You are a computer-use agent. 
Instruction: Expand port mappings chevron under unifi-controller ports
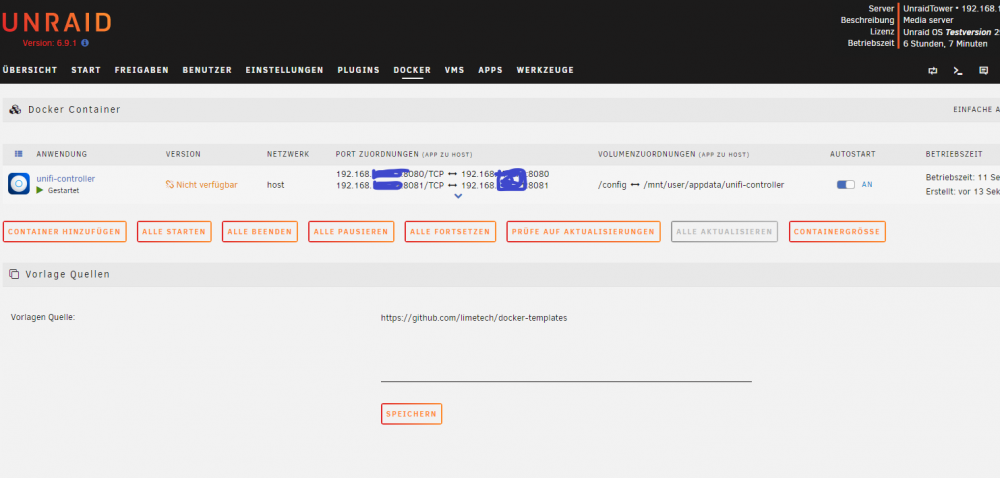click(x=458, y=196)
